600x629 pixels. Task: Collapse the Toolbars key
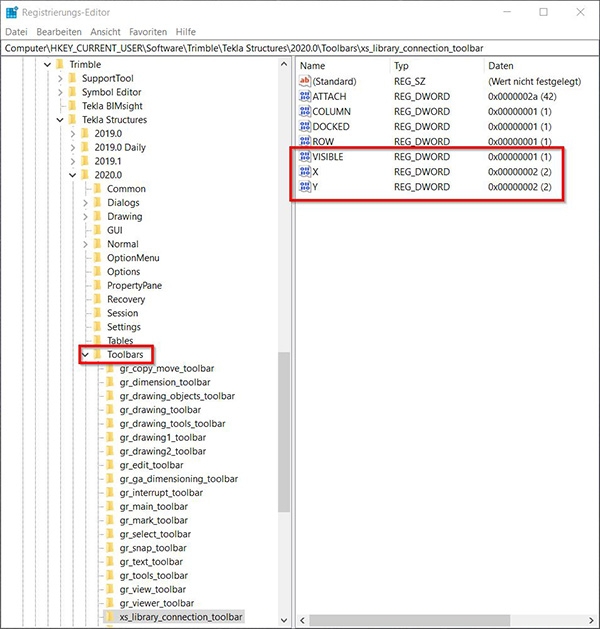[x=85, y=354]
